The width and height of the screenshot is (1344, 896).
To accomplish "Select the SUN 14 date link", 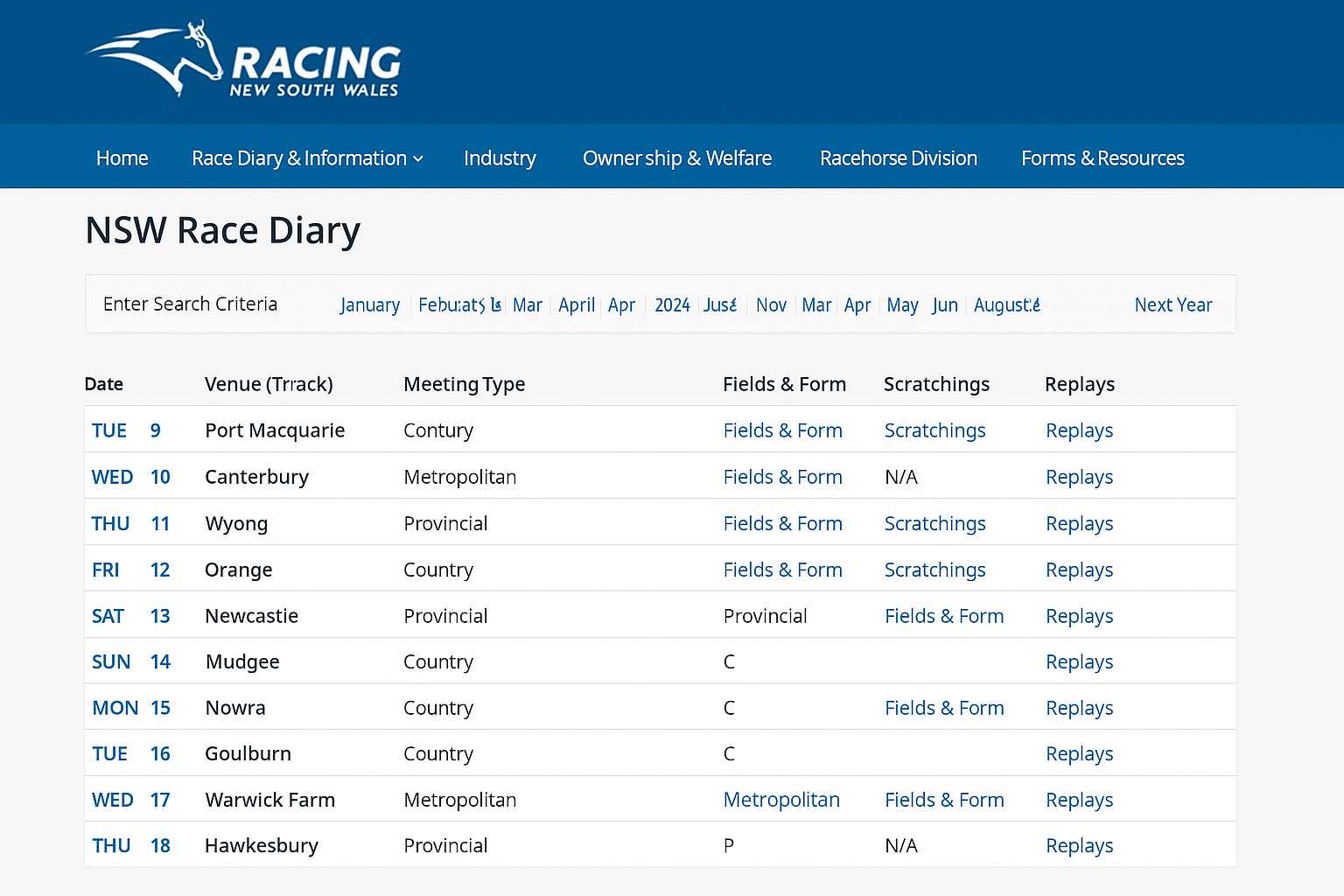I will [x=130, y=661].
